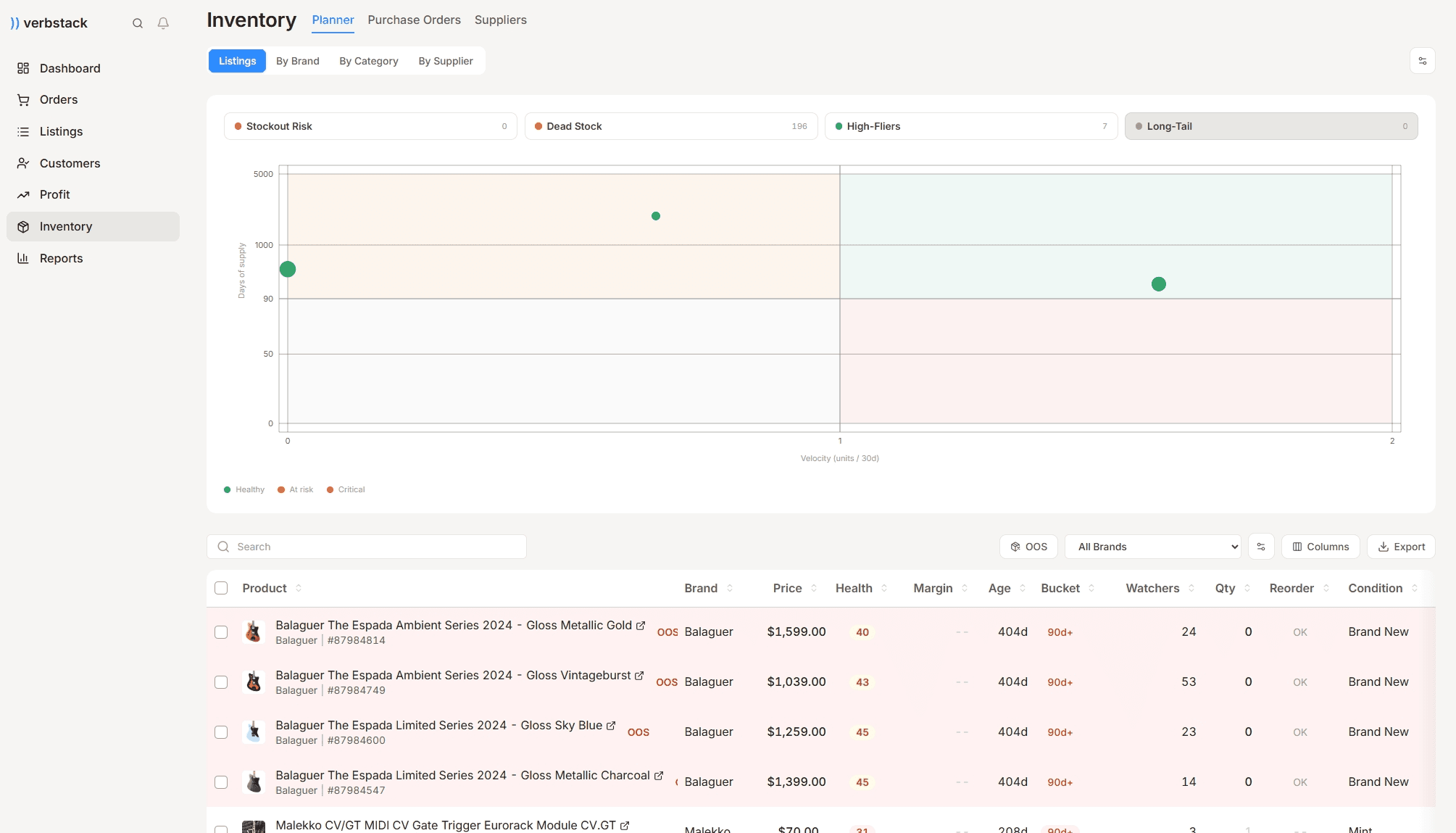Switch to the Planner tab

[333, 20]
